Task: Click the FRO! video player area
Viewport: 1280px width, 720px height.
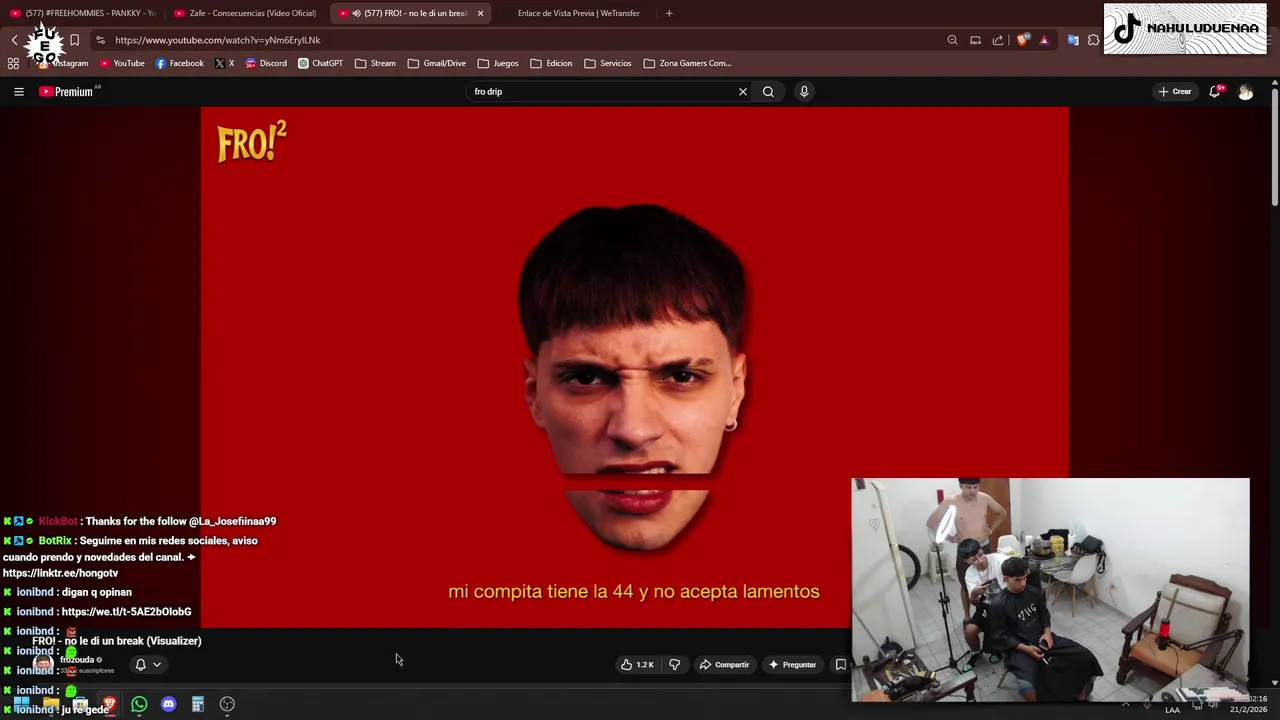Action: point(634,367)
